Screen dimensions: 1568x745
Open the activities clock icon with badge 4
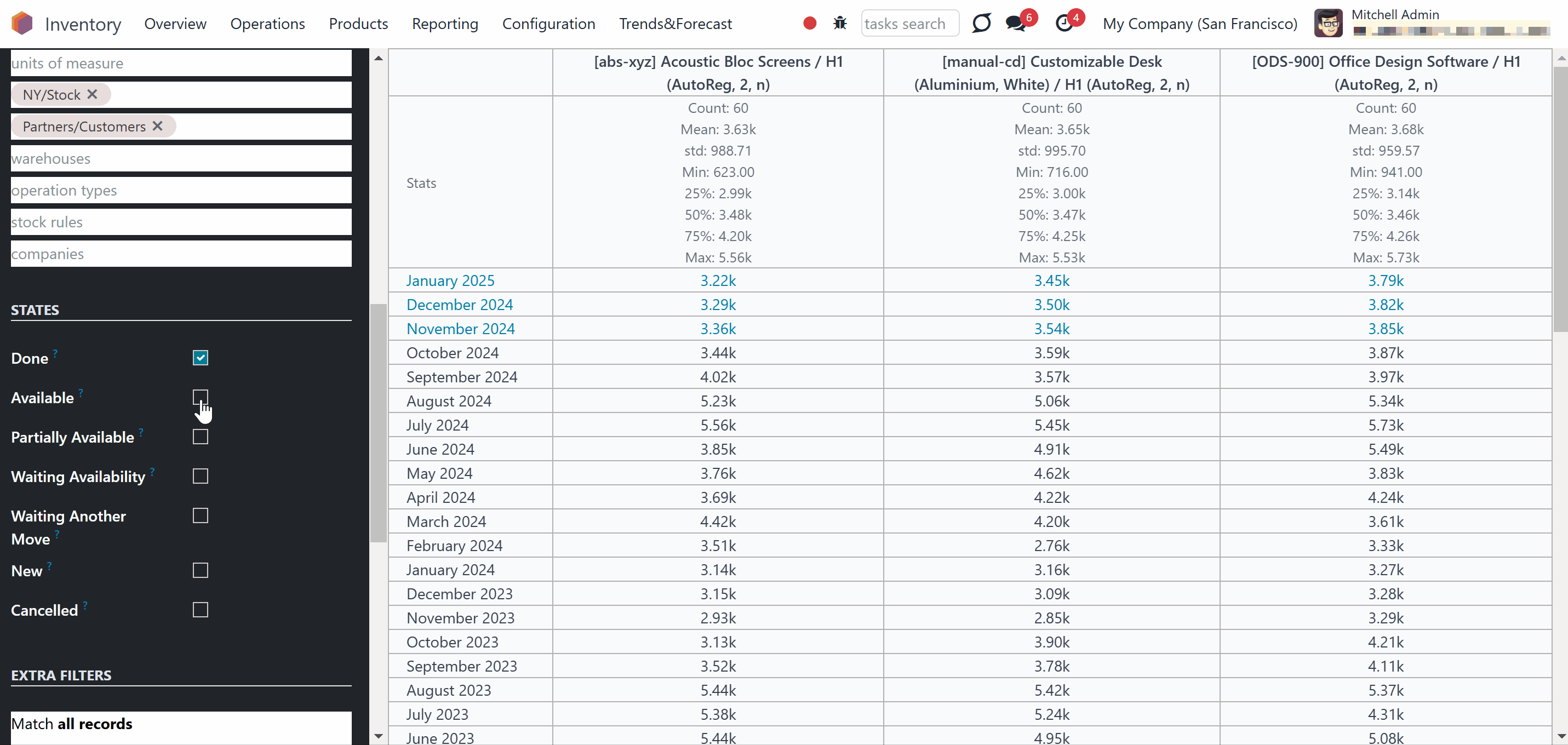(1064, 24)
